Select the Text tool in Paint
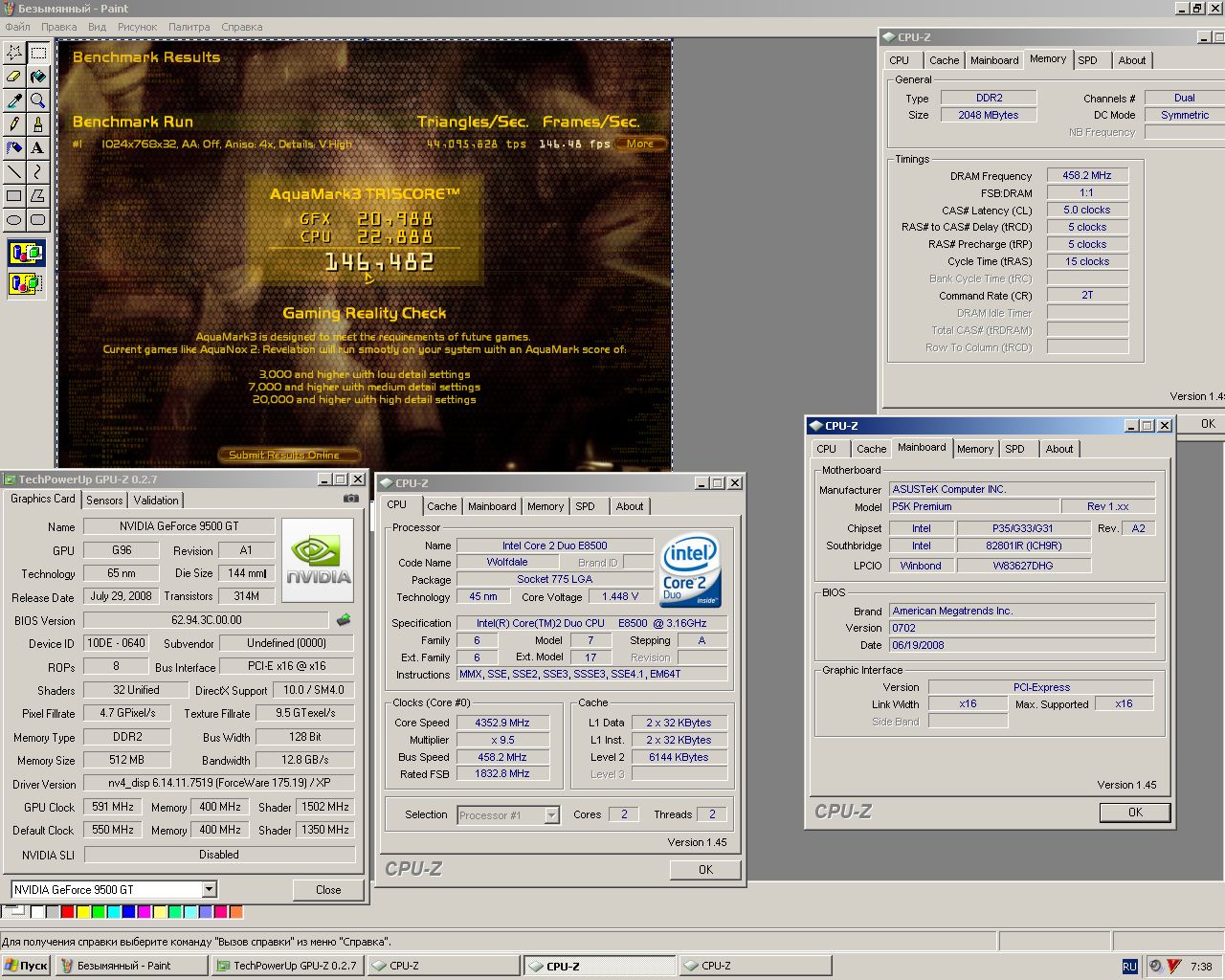1225x980 pixels. point(38,147)
